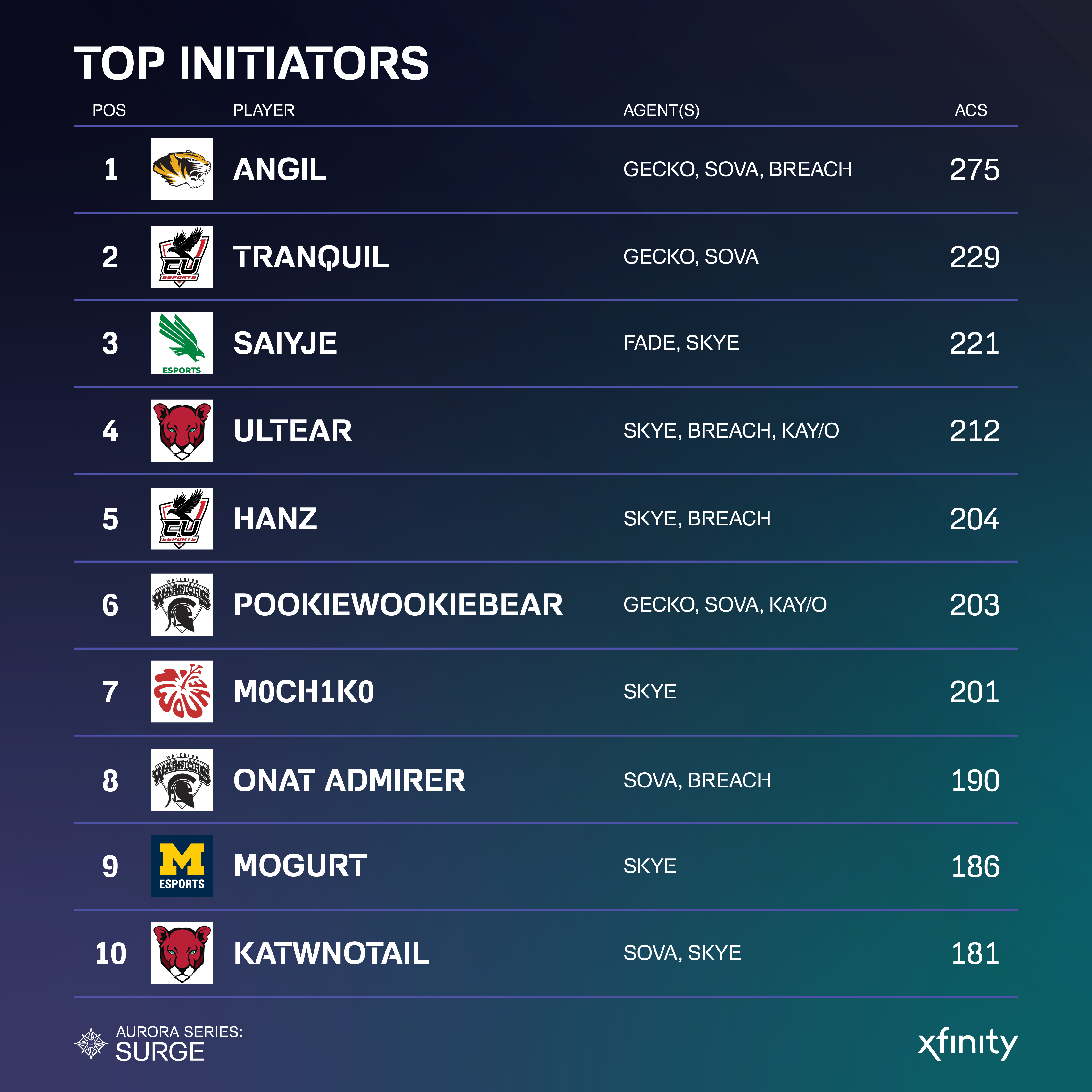
Task: Click the Michigan M Esports logo
Action: (182, 866)
